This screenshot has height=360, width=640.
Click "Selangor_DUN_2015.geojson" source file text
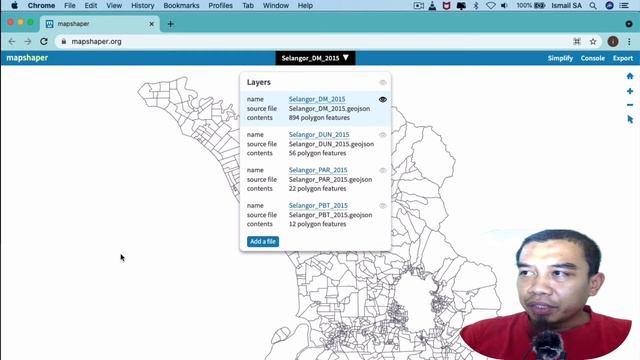[x=331, y=144]
